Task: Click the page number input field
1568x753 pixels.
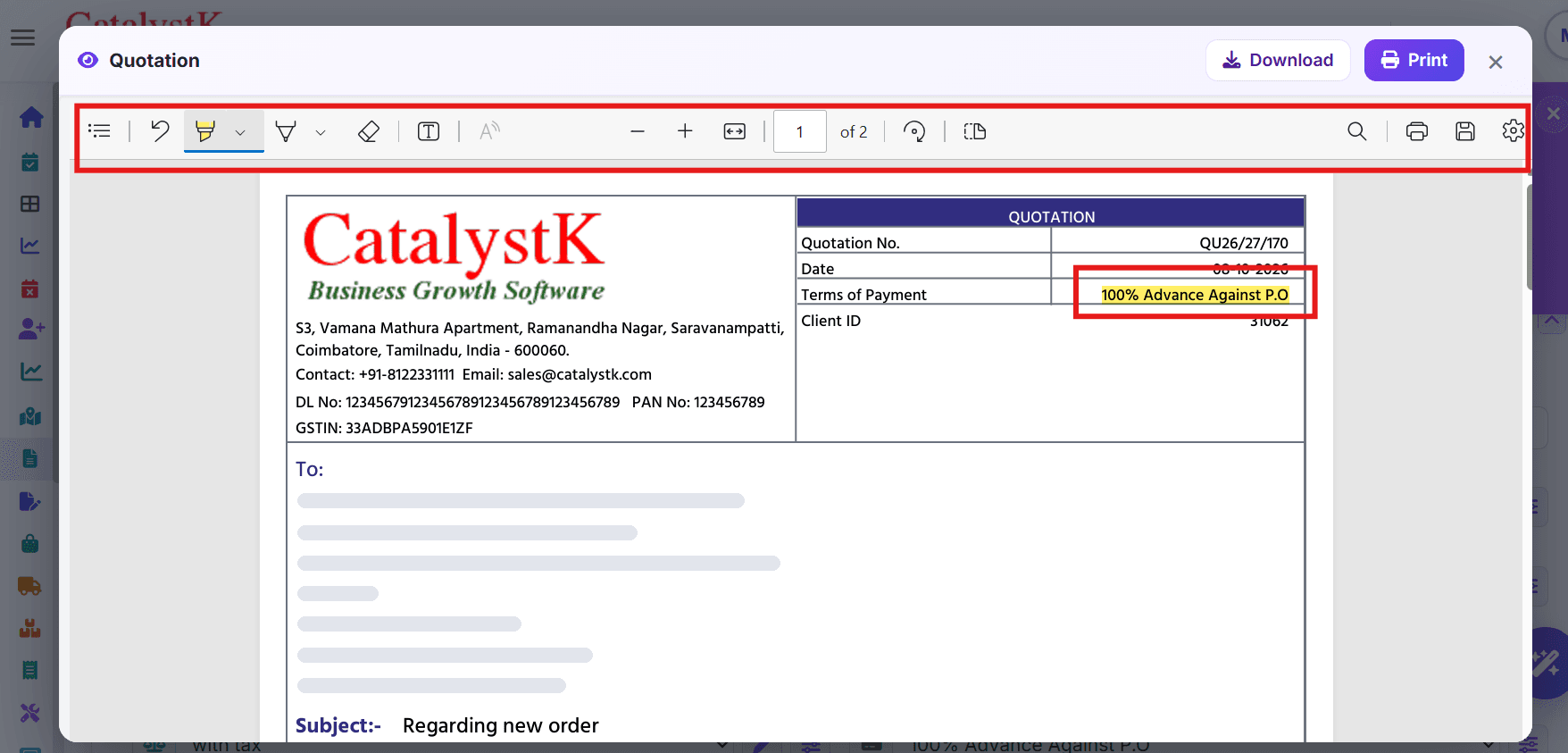Action: click(x=800, y=131)
